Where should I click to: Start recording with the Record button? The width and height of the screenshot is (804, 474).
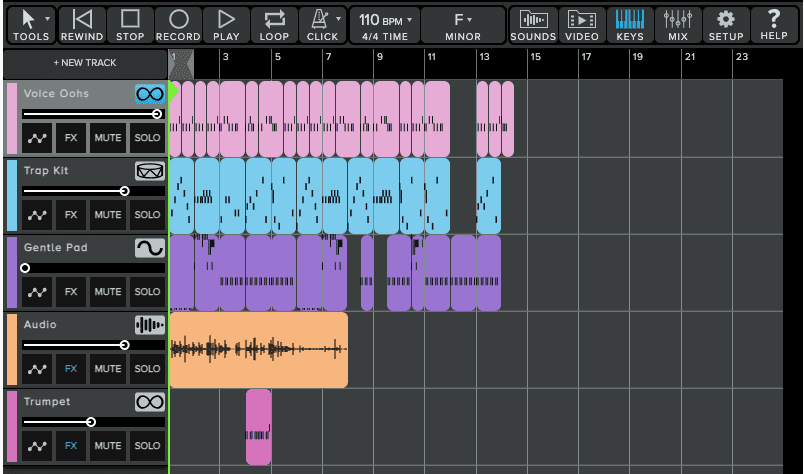[178, 24]
